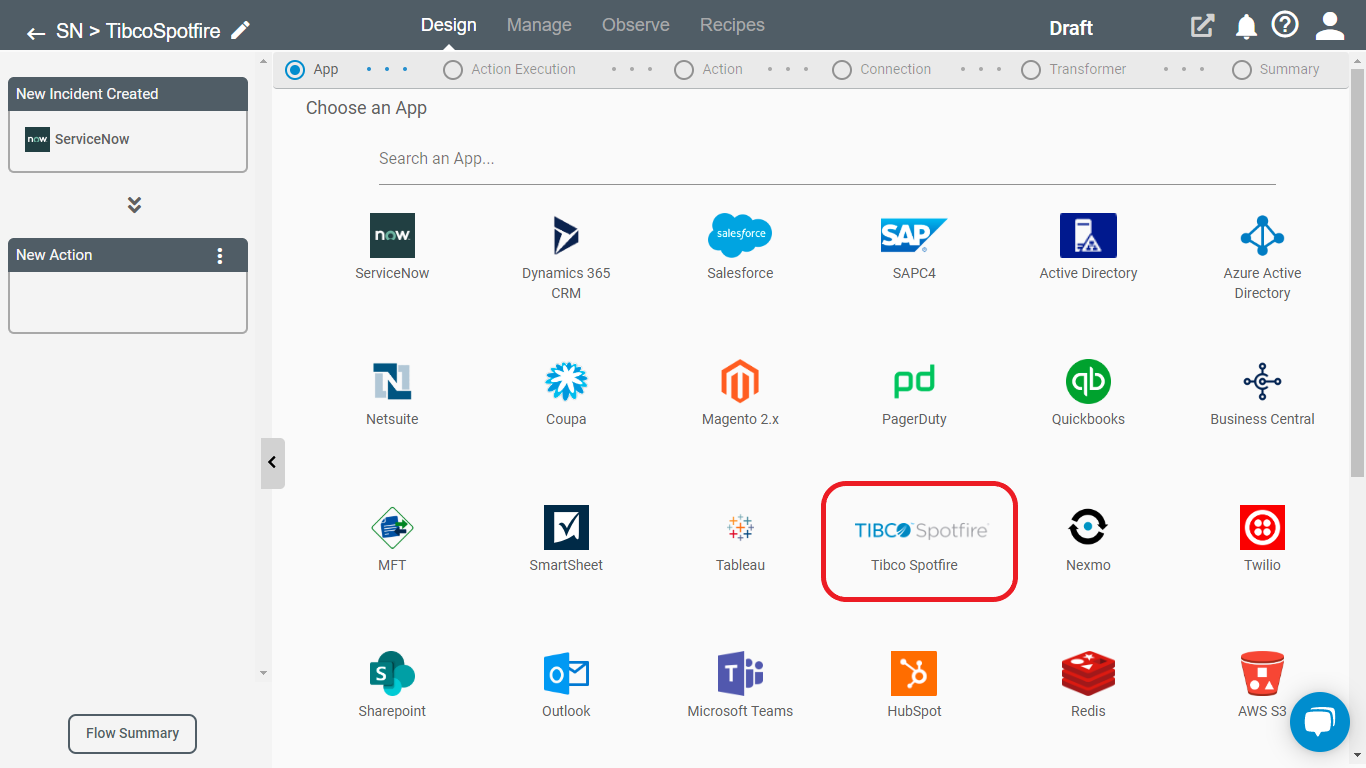Switch to the Recipes tab
1366x768 pixels.
732,25
